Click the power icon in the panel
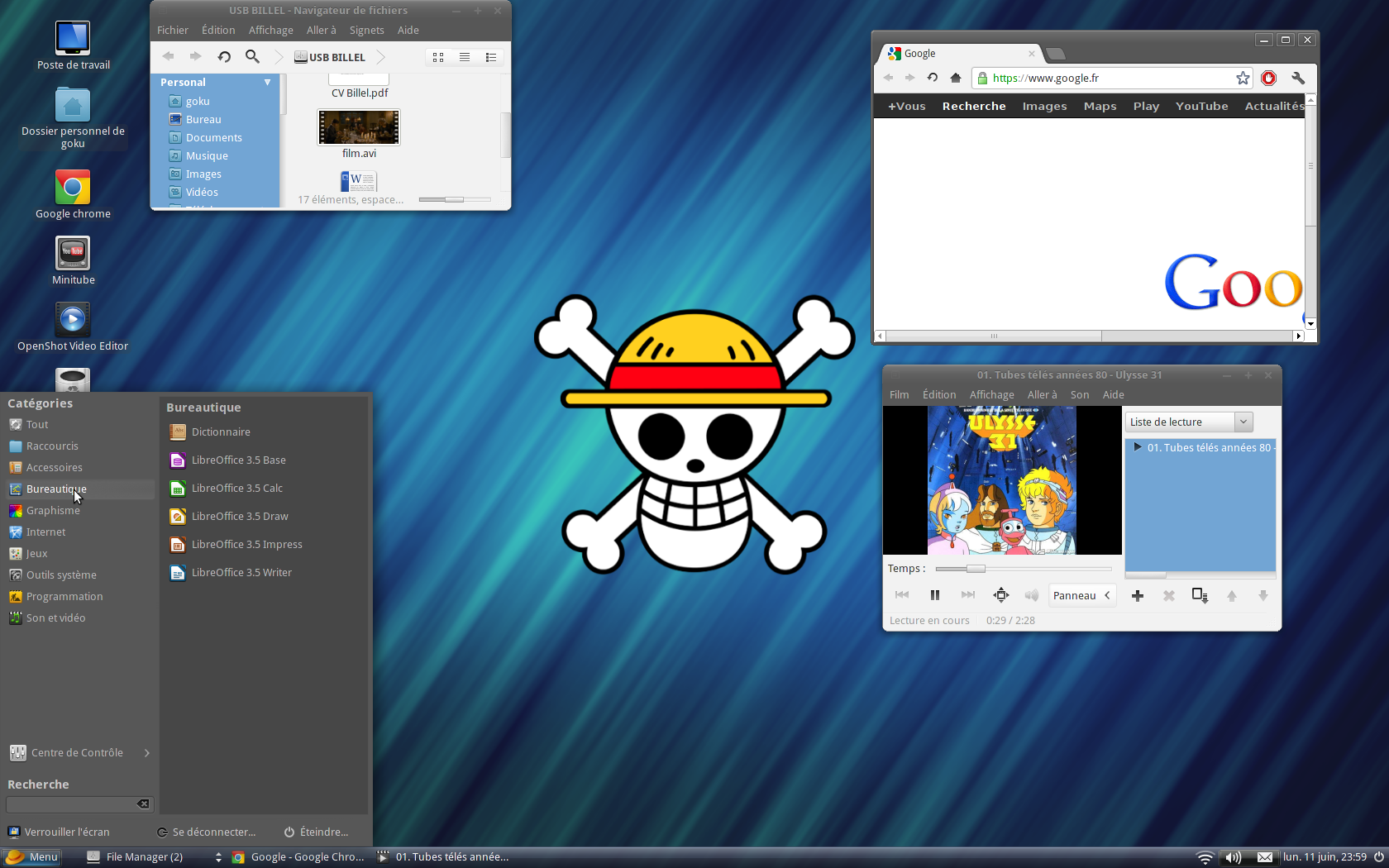 [x=1378, y=857]
